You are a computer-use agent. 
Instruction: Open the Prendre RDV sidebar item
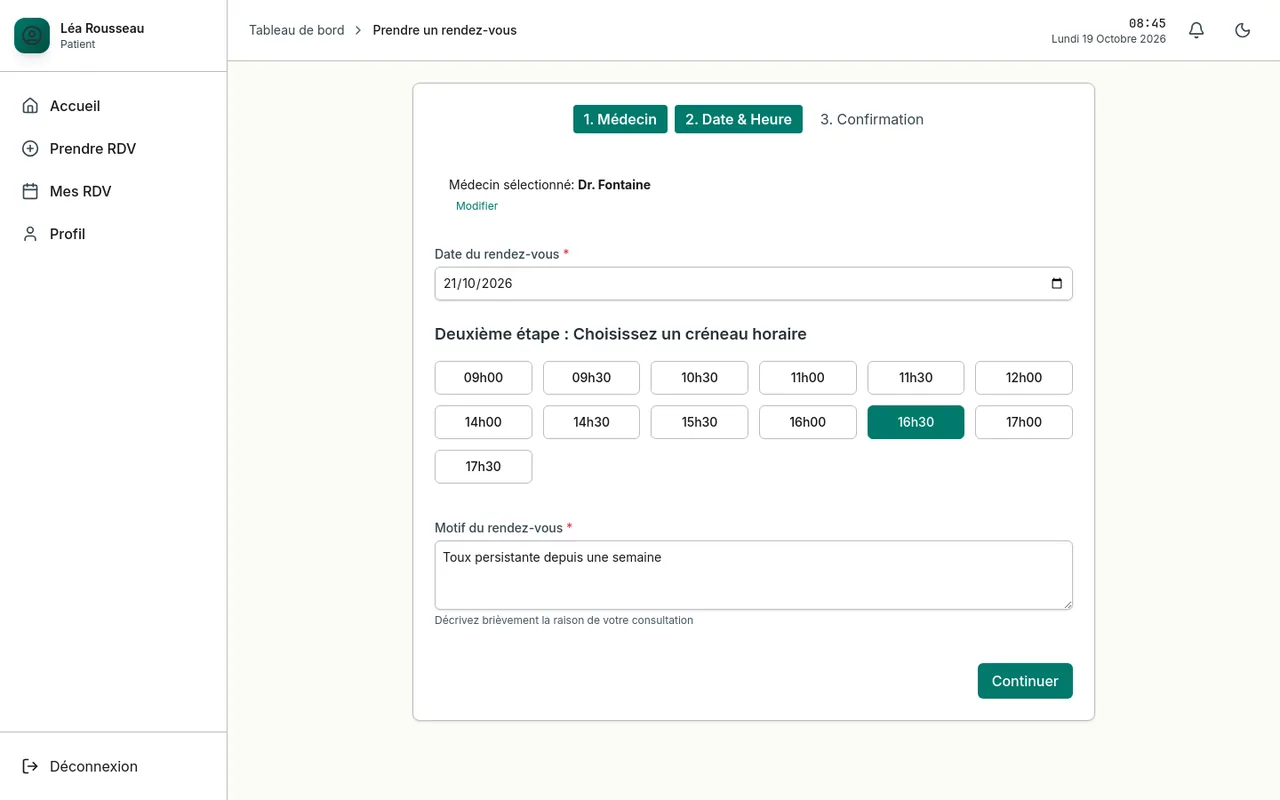point(113,149)
